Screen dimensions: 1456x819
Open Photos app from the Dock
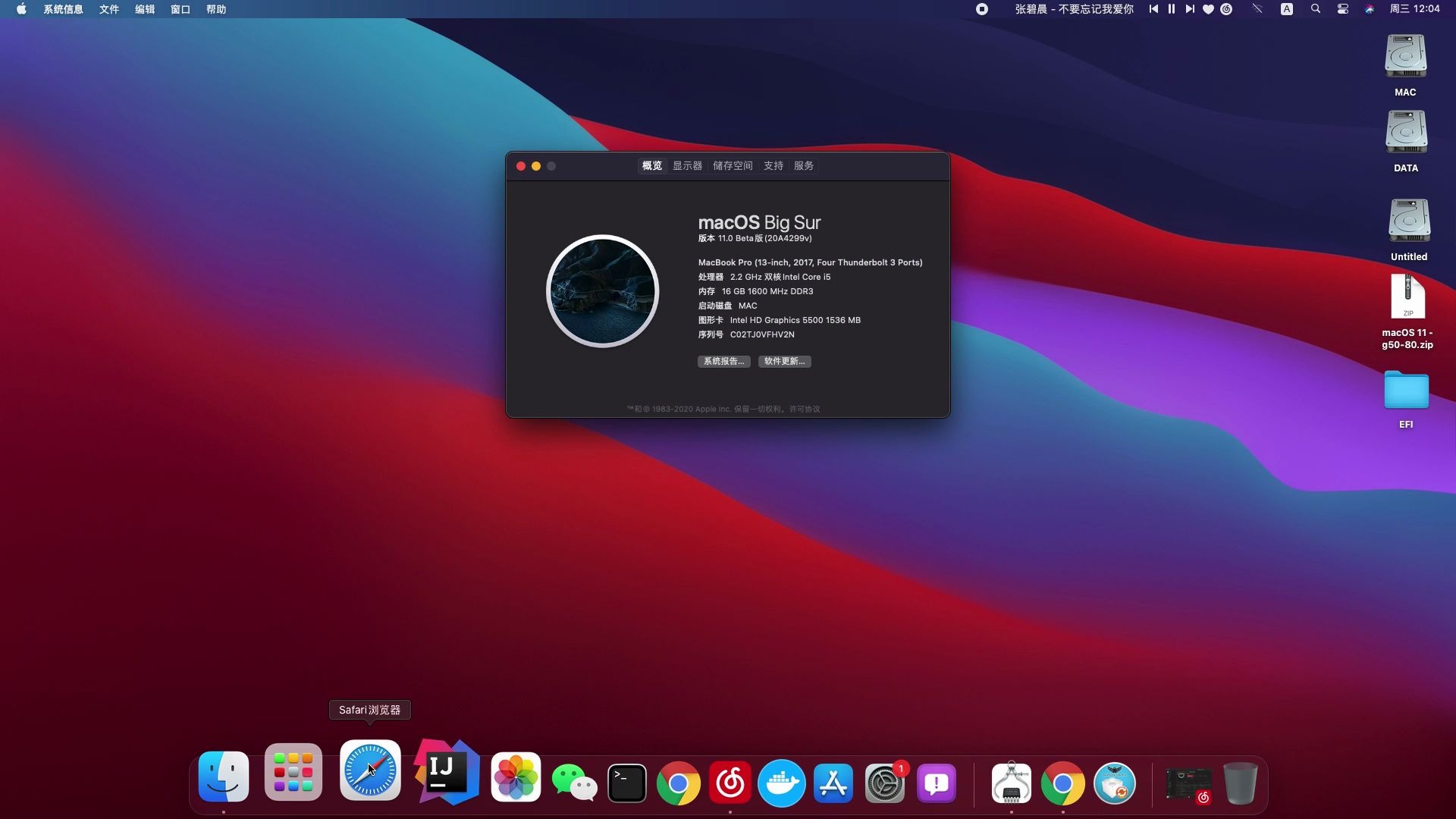point(516,777)
